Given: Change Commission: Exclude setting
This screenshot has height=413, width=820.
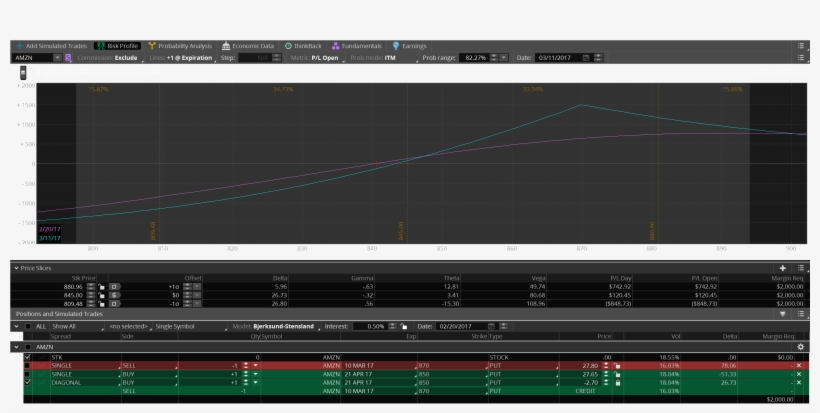Looking at the screenshot, I should tap(110, 58).
